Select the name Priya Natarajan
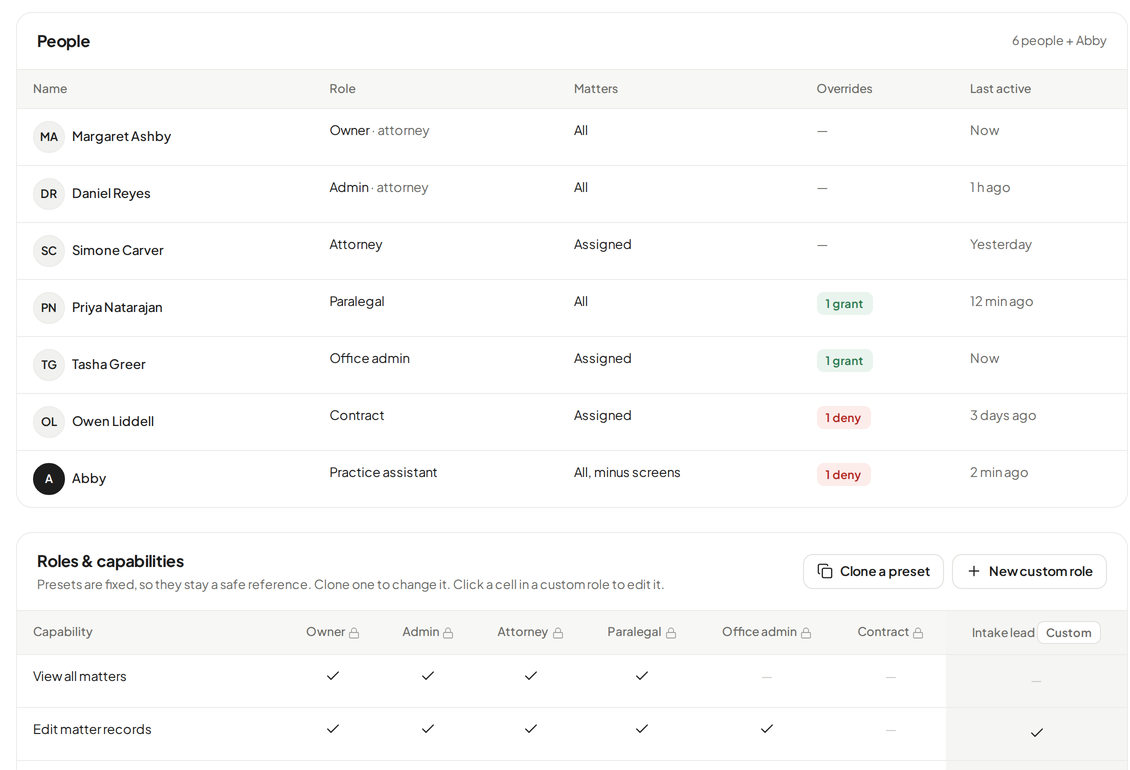The width and height of the screenshot is (1130, 770). coord(117,307)
